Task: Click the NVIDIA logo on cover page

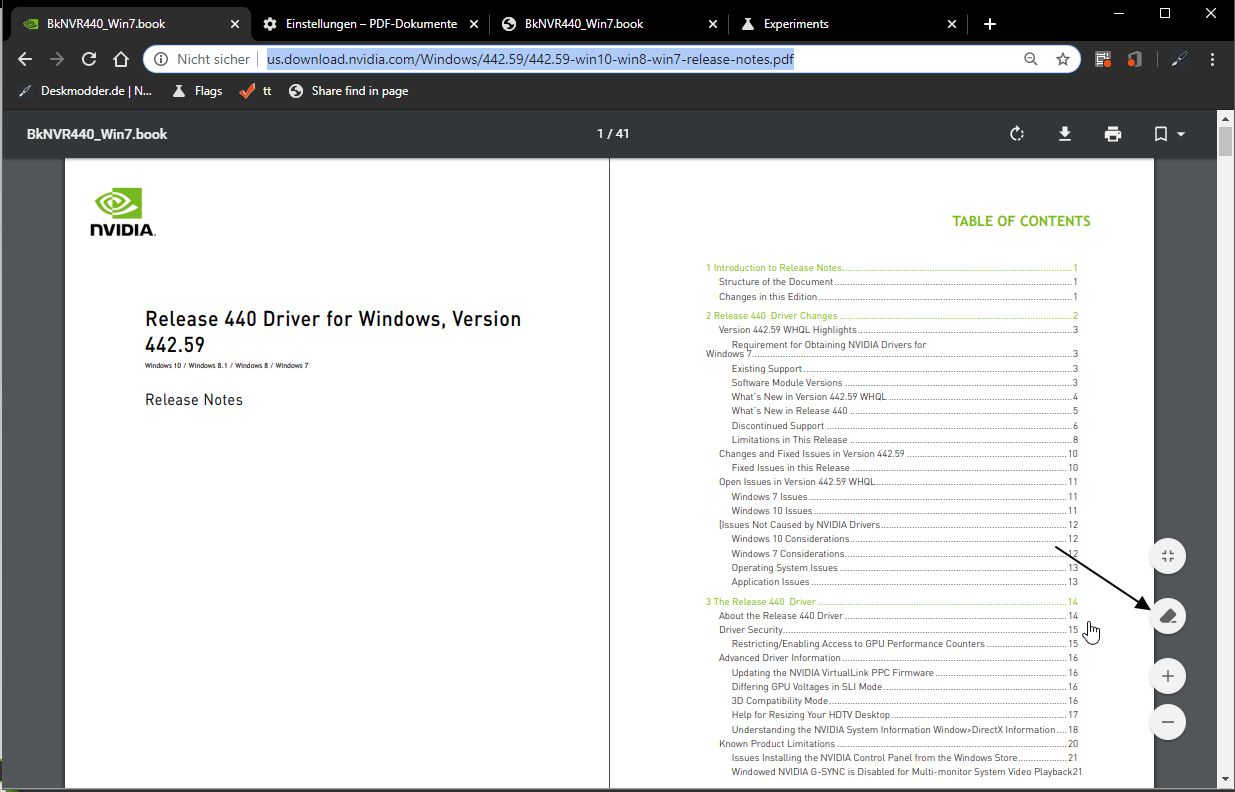Action: 122,213
